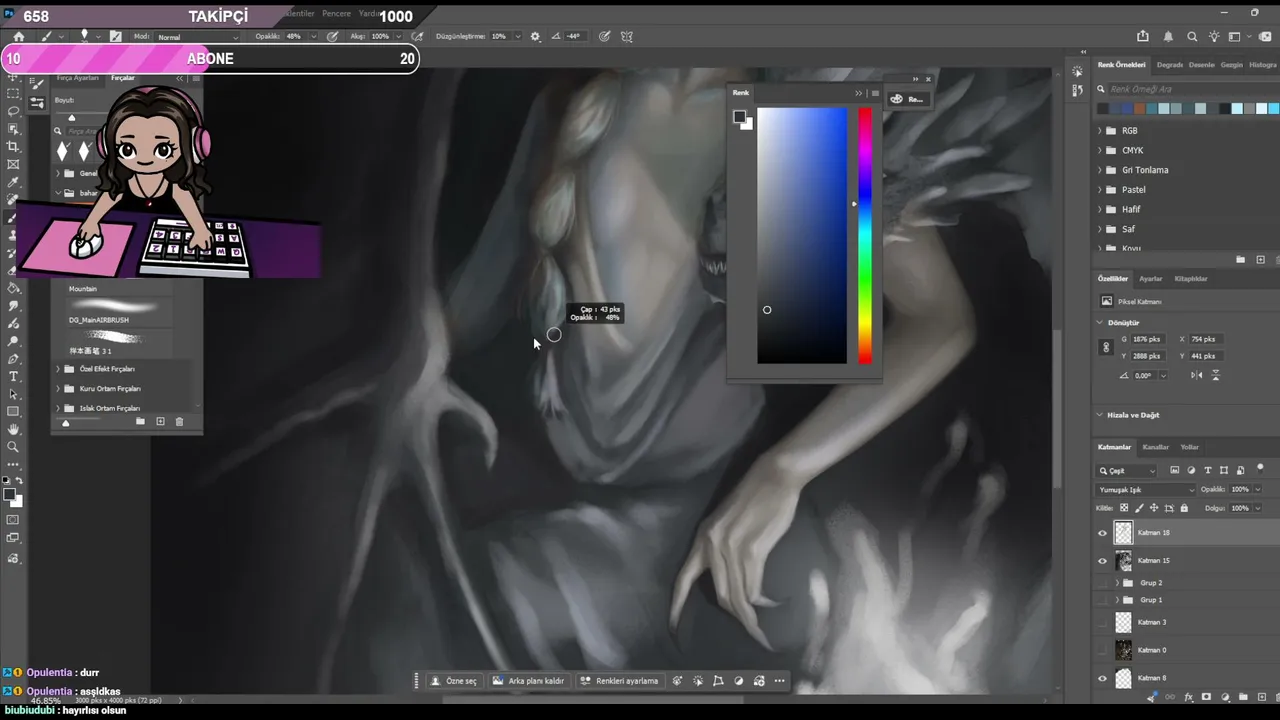Hide Katman 18 layer visibility eye
This screenshot has height=720, width=1280.
[1103, 533]
